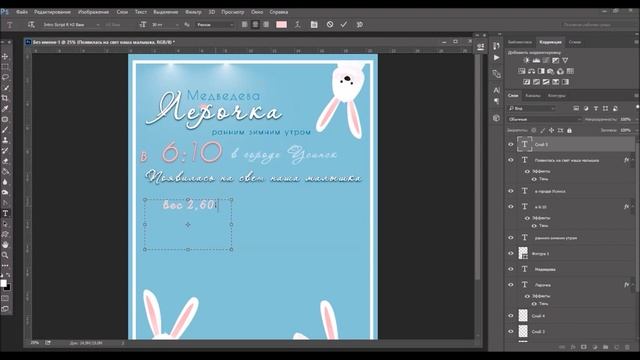Select the Crop tool
Viewport: 640px width, 360px height.
click(5, 98)
